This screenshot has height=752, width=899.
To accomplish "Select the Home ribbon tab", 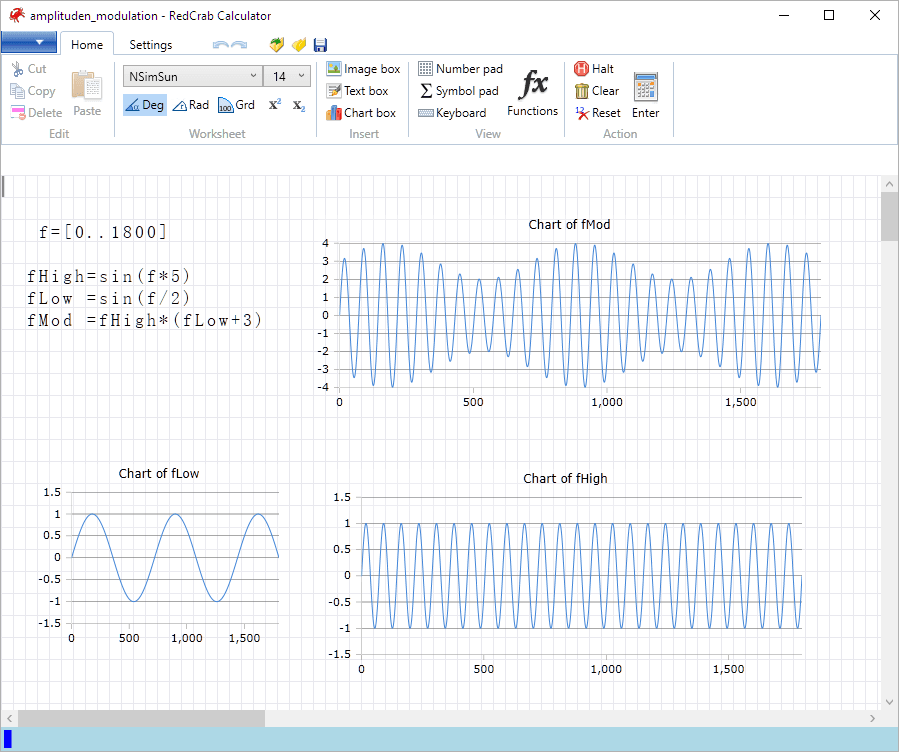I will pos(87,45).
